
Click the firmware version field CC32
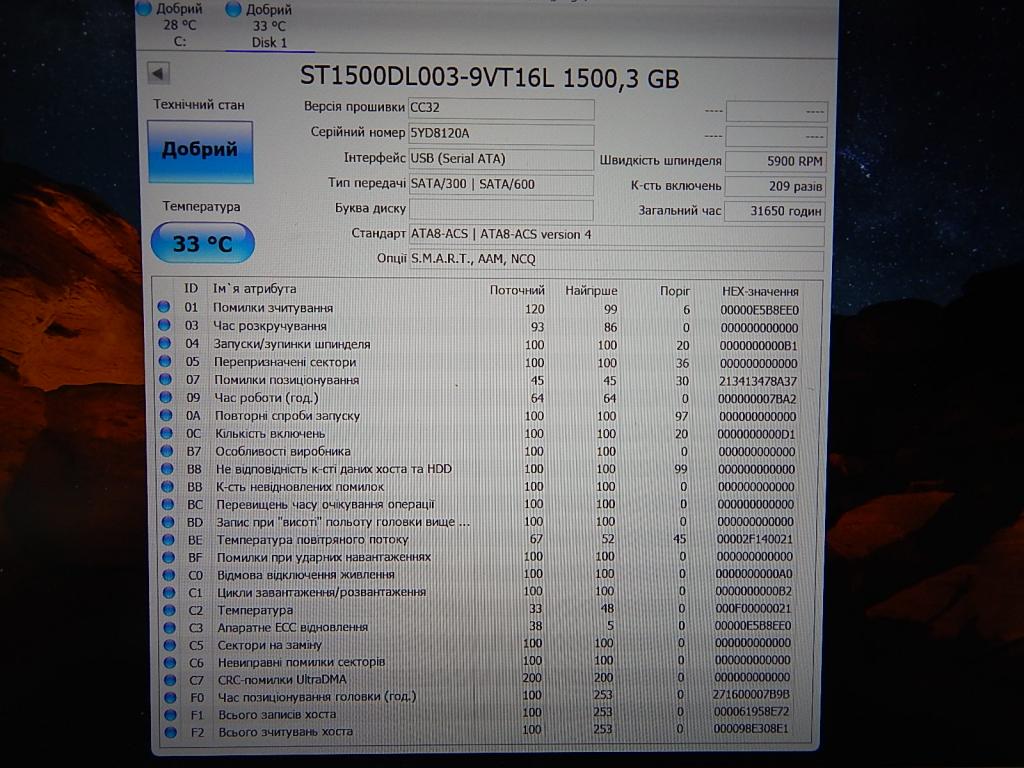coord(501,108)
